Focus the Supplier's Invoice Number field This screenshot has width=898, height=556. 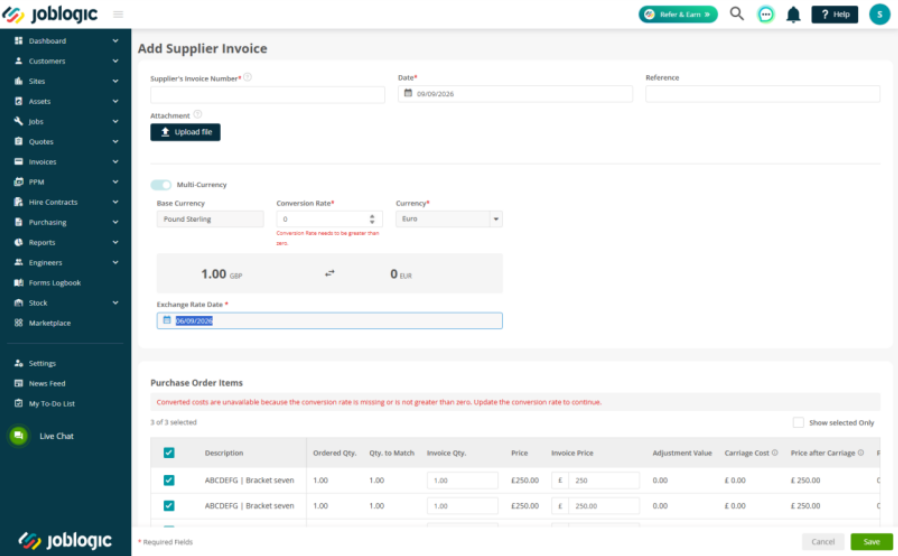[x=267, y=94]
